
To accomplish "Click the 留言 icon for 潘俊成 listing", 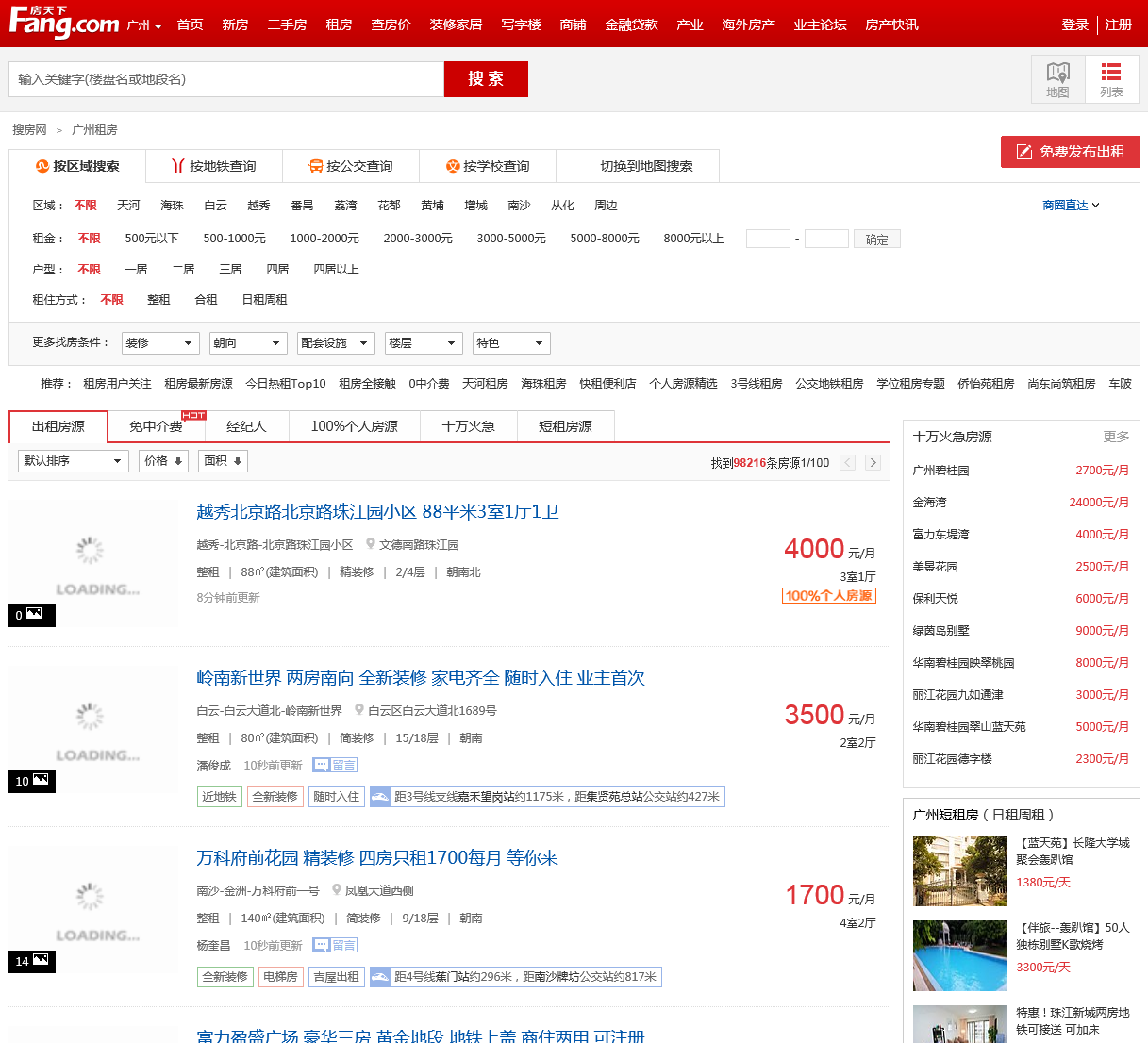I will [335, 766].
